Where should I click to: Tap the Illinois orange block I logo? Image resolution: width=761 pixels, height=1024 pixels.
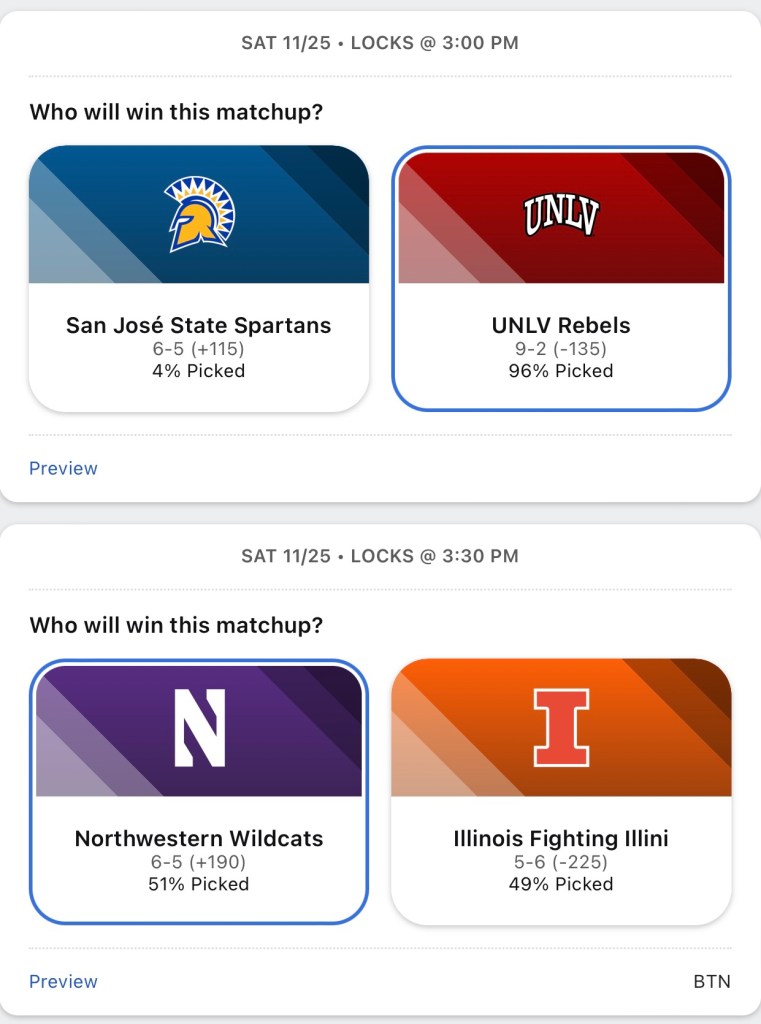click(x=560, y=728)
